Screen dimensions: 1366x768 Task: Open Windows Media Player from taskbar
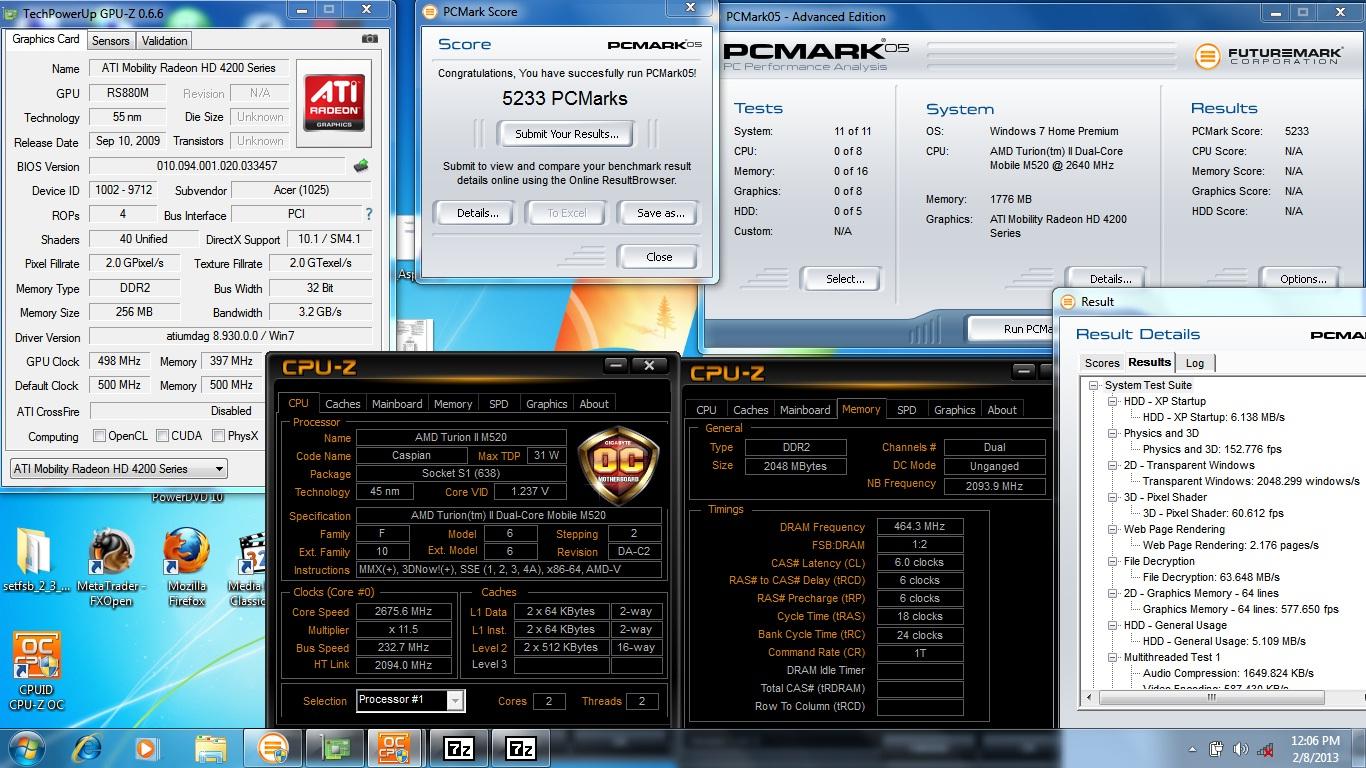(146, 747)
